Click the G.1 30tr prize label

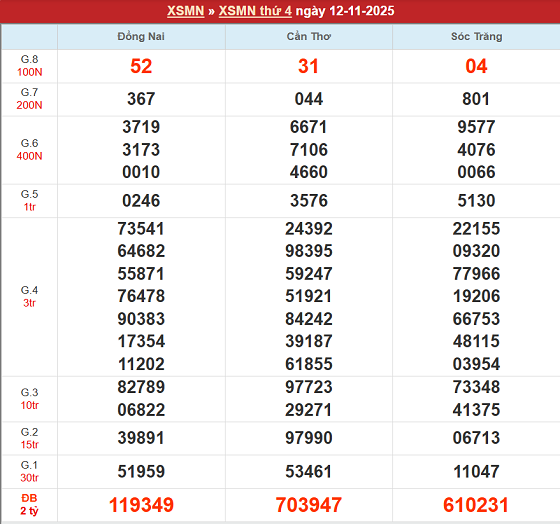click(x=30, y=471)
